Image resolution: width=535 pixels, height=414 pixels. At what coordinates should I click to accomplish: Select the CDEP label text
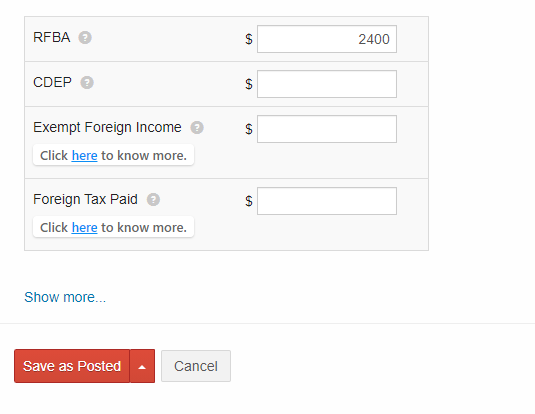pos(52,82)
